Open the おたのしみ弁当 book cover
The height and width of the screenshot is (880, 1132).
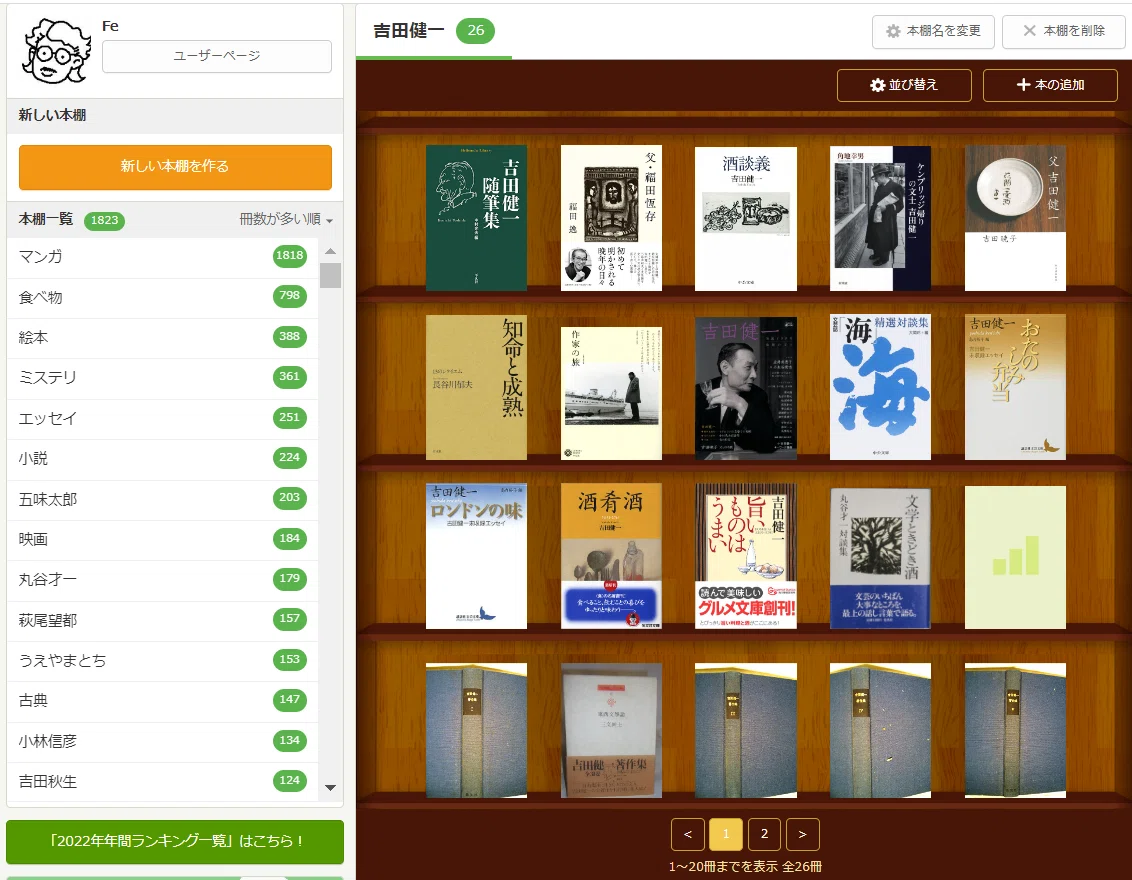pyautogui.click(x=1016, y=387)
